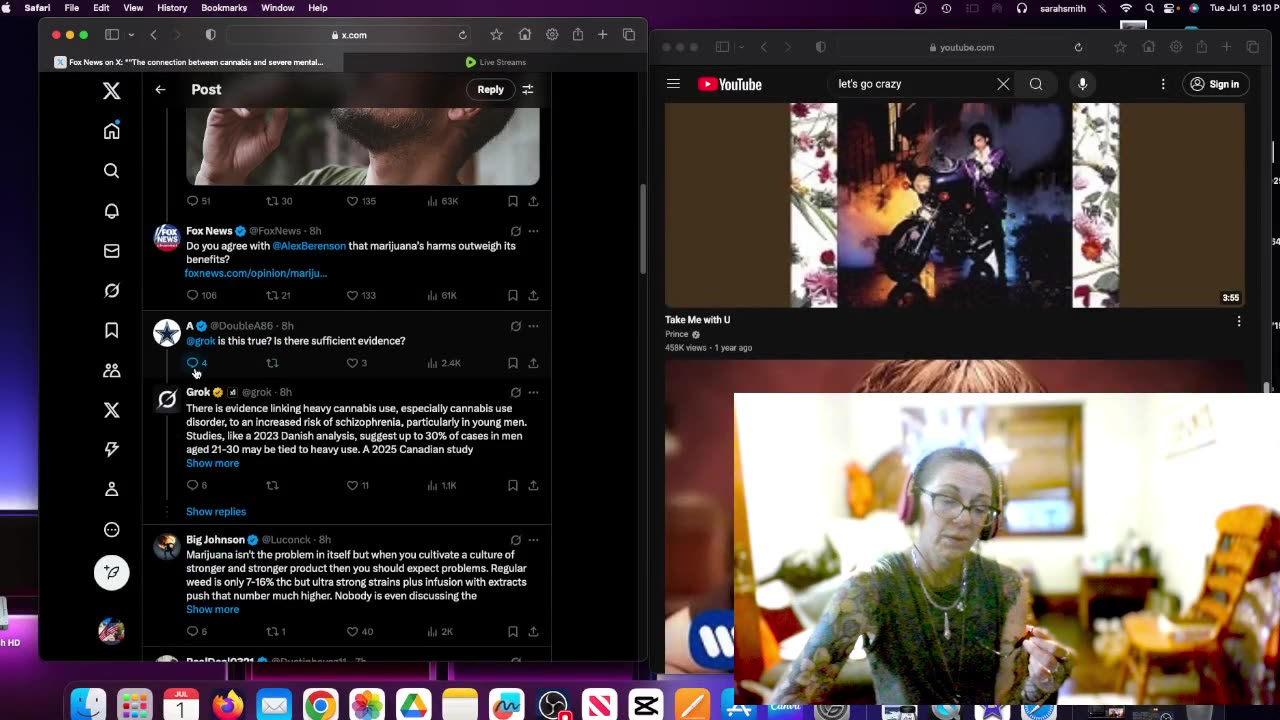Screen dimensions: 1280x720
Task: Clear the YouTube search box text
Action: point(1003,84)
